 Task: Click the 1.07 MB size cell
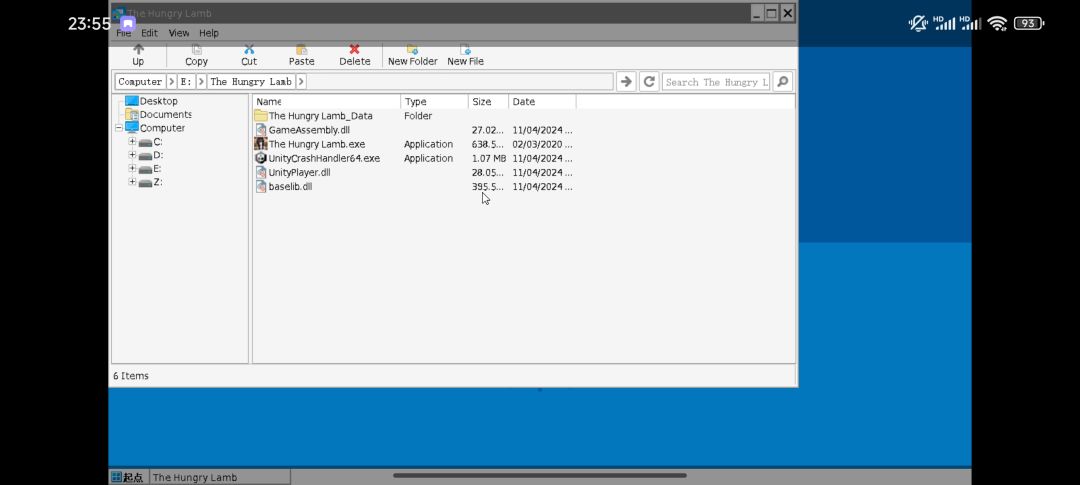click(x=489, y=158)
